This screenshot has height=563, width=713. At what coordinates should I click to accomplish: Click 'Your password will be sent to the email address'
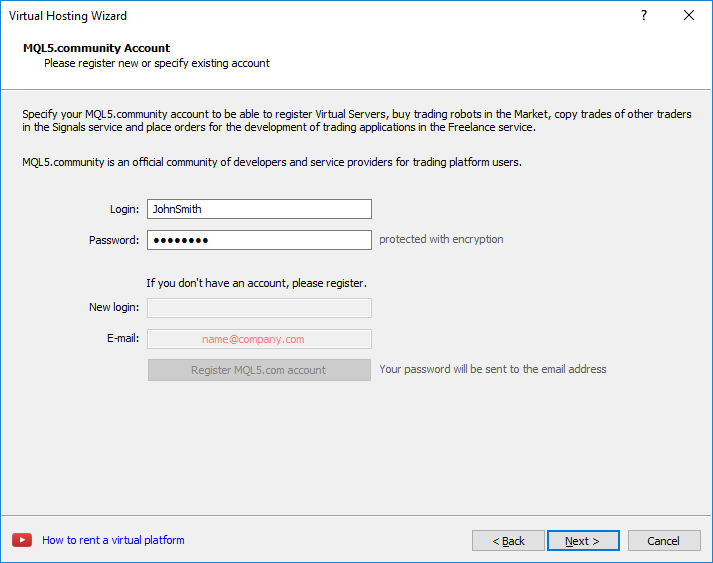pos(493,369)
